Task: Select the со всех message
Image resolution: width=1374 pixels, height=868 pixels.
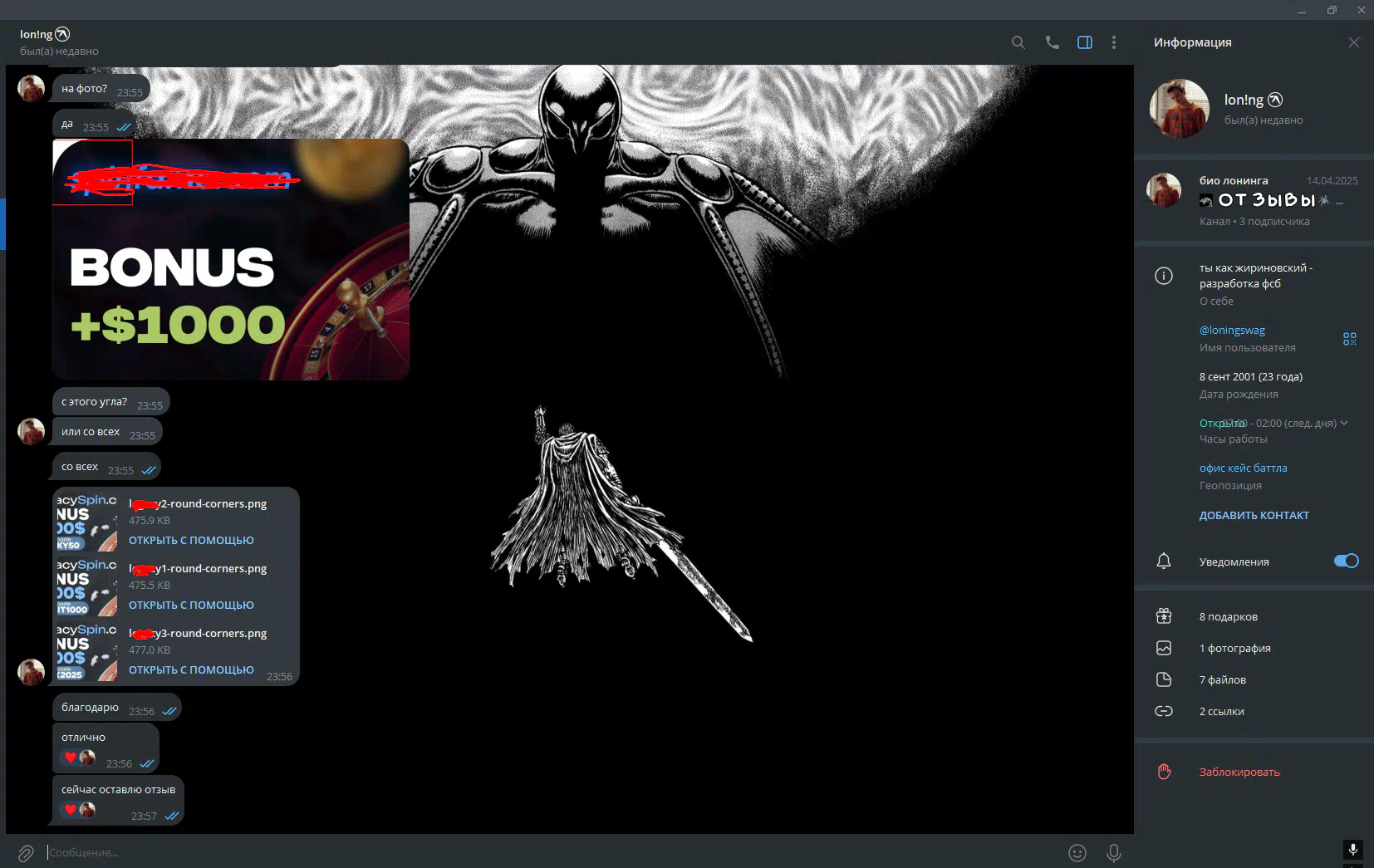Action: (106, 467)
